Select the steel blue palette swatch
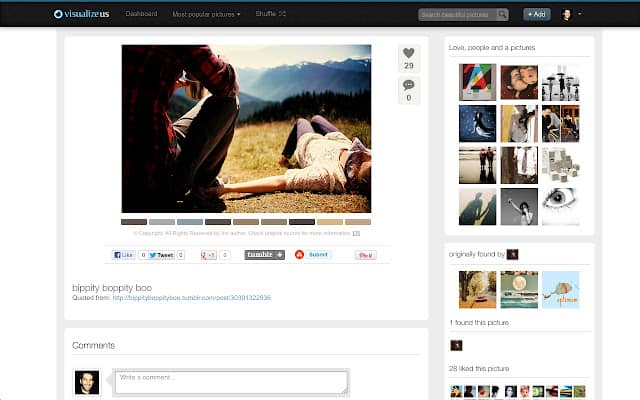 pos(190,222)
